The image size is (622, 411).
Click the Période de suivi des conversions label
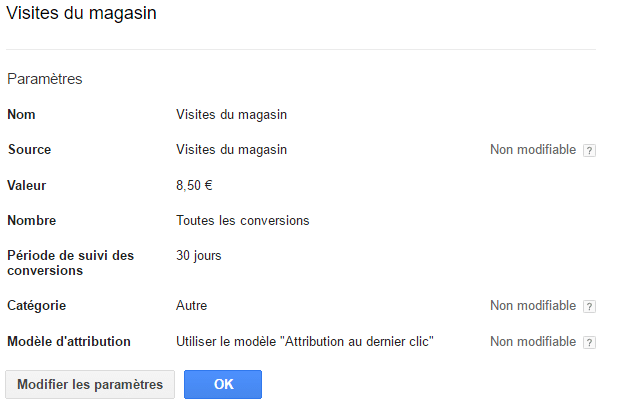71,263
